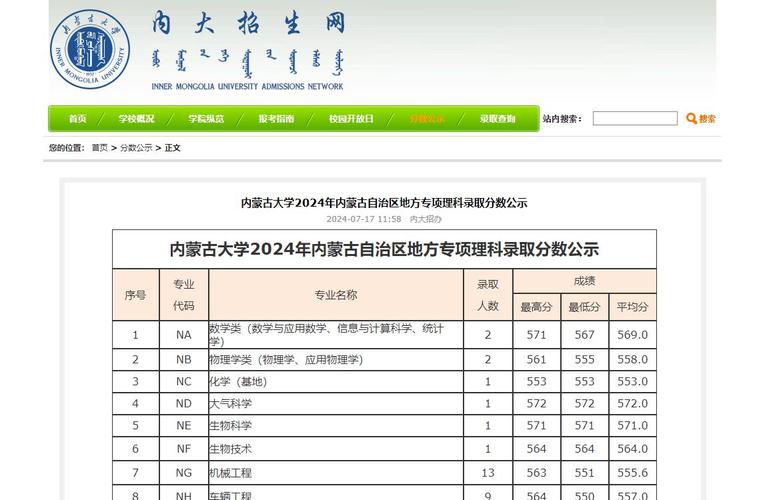Click highest score 561 in 物理学类 row

tap(536, 360)
